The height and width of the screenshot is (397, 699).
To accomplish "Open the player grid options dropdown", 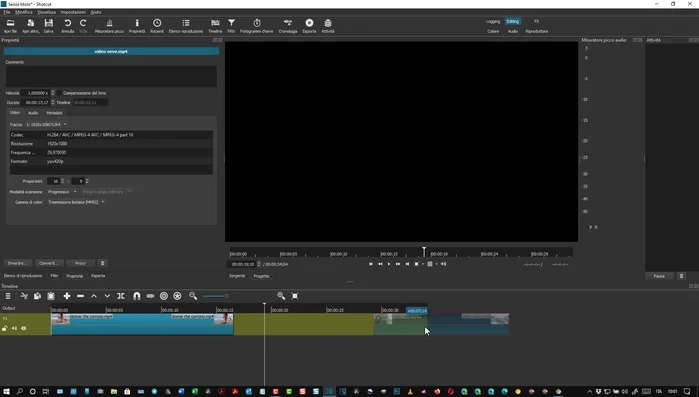I will (436, 264).
